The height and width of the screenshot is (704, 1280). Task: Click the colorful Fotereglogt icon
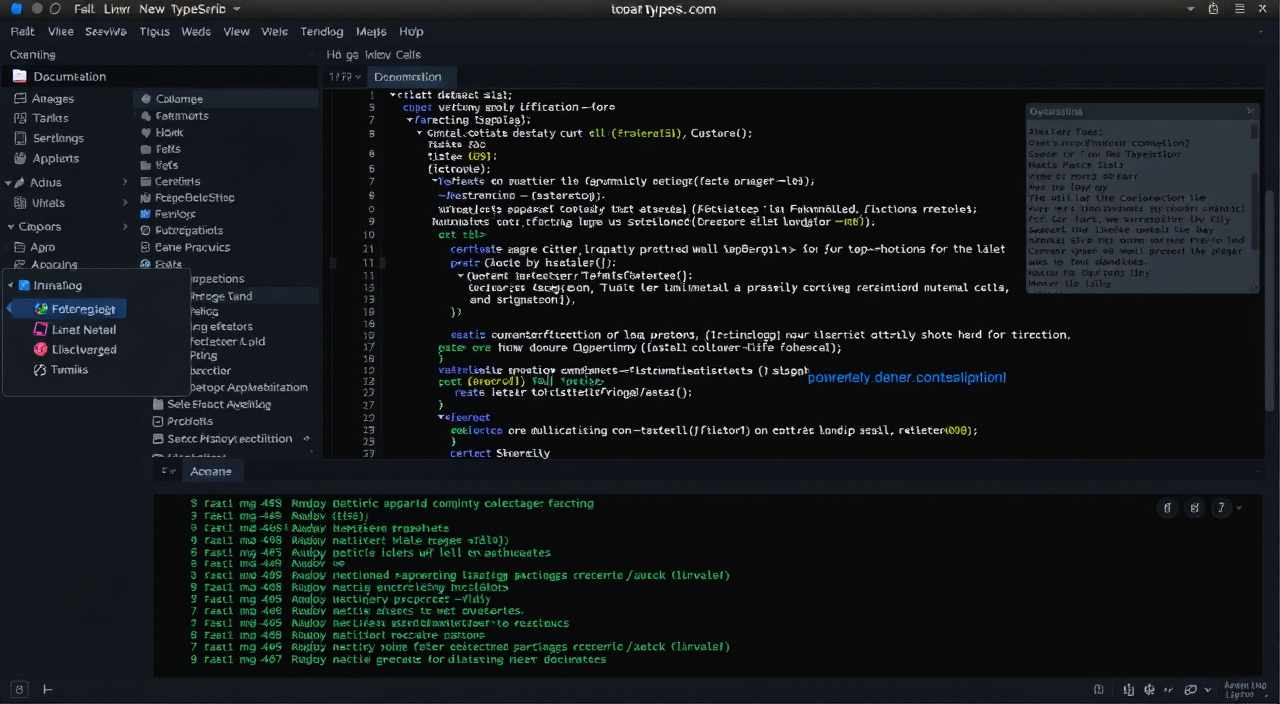pyautogui.click(x=41, y=309)
